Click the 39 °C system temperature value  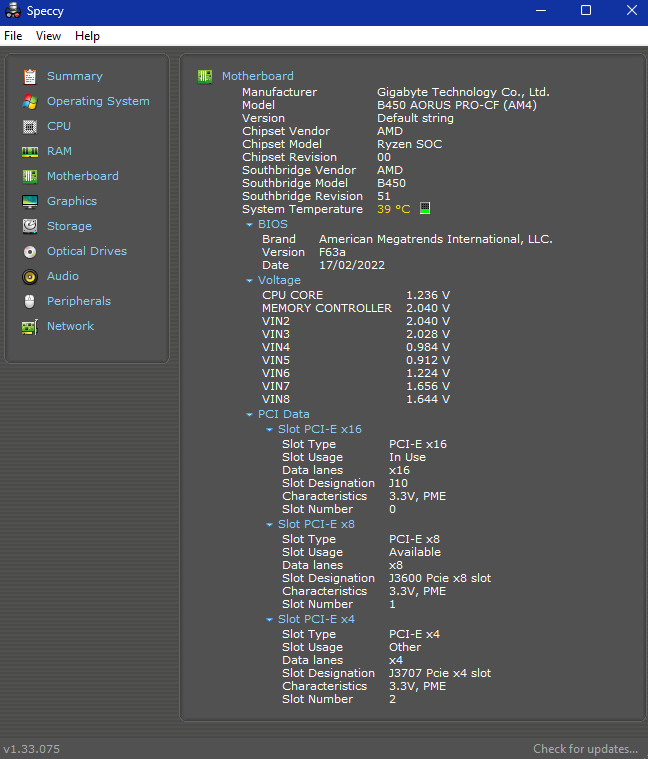point(393,209)
